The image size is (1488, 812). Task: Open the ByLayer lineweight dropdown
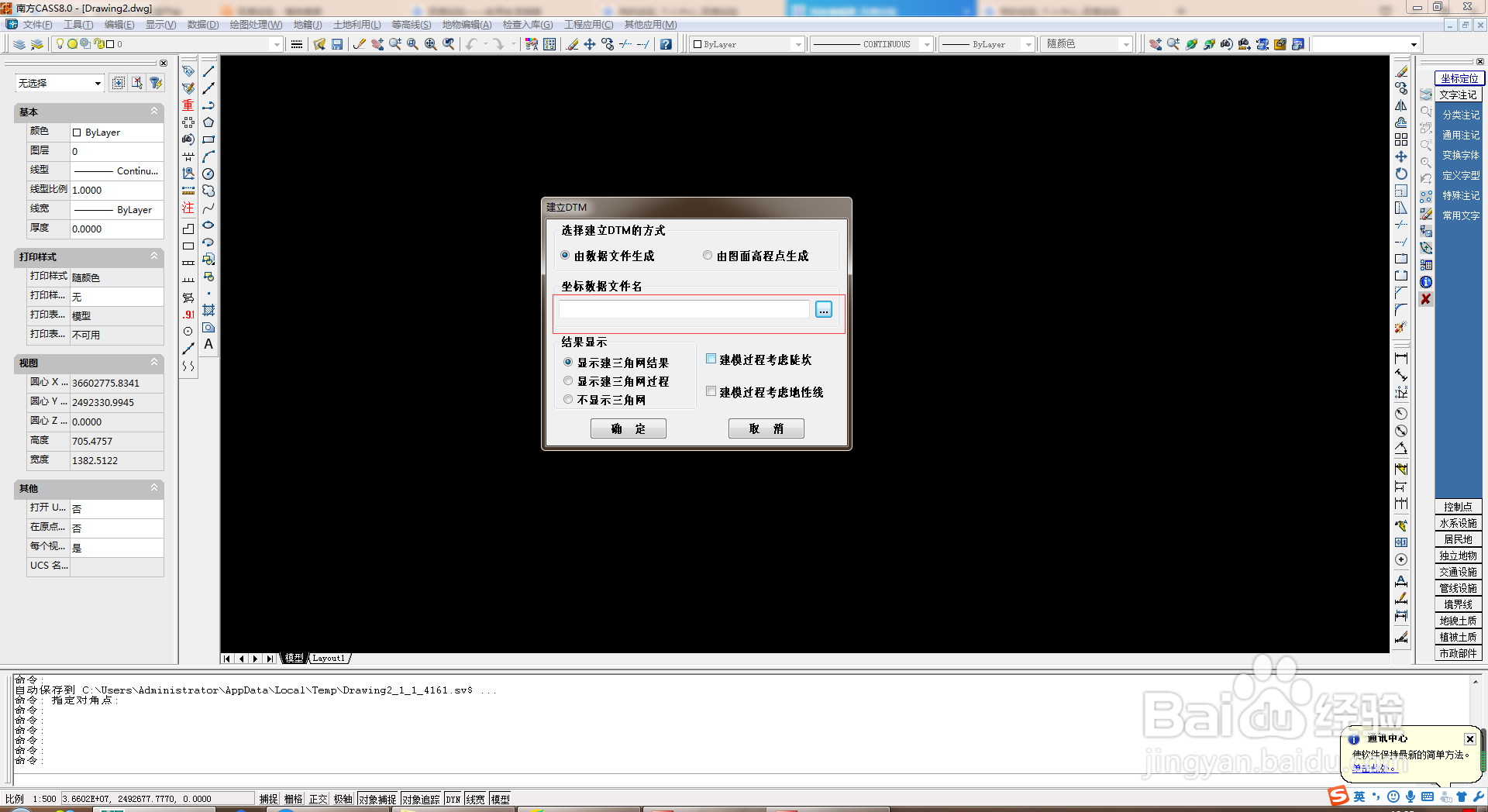coord(1028,44)
